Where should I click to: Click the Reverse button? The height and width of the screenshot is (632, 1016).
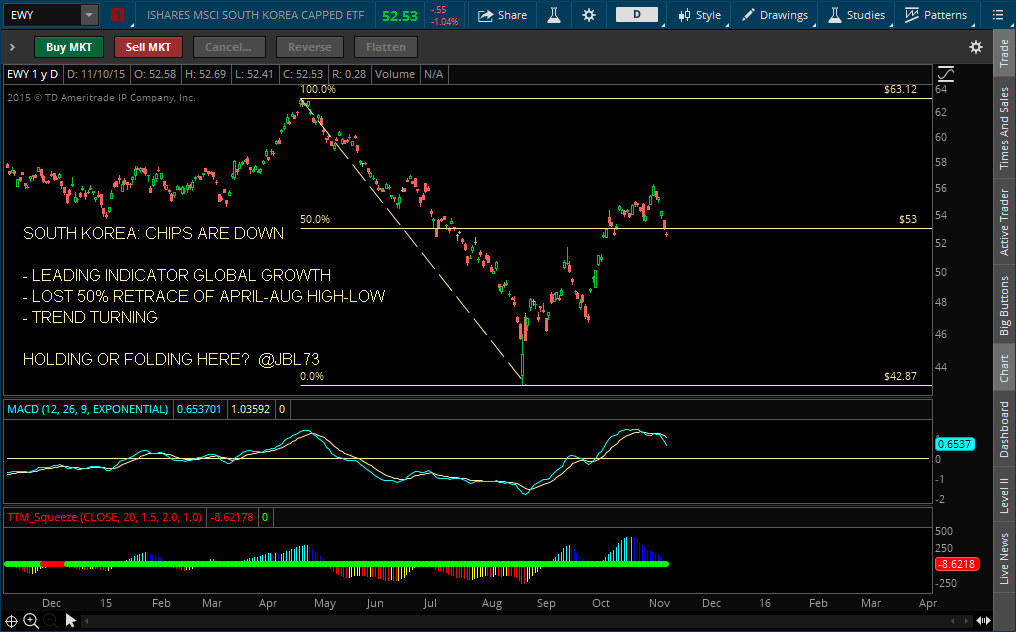point(310,47)
